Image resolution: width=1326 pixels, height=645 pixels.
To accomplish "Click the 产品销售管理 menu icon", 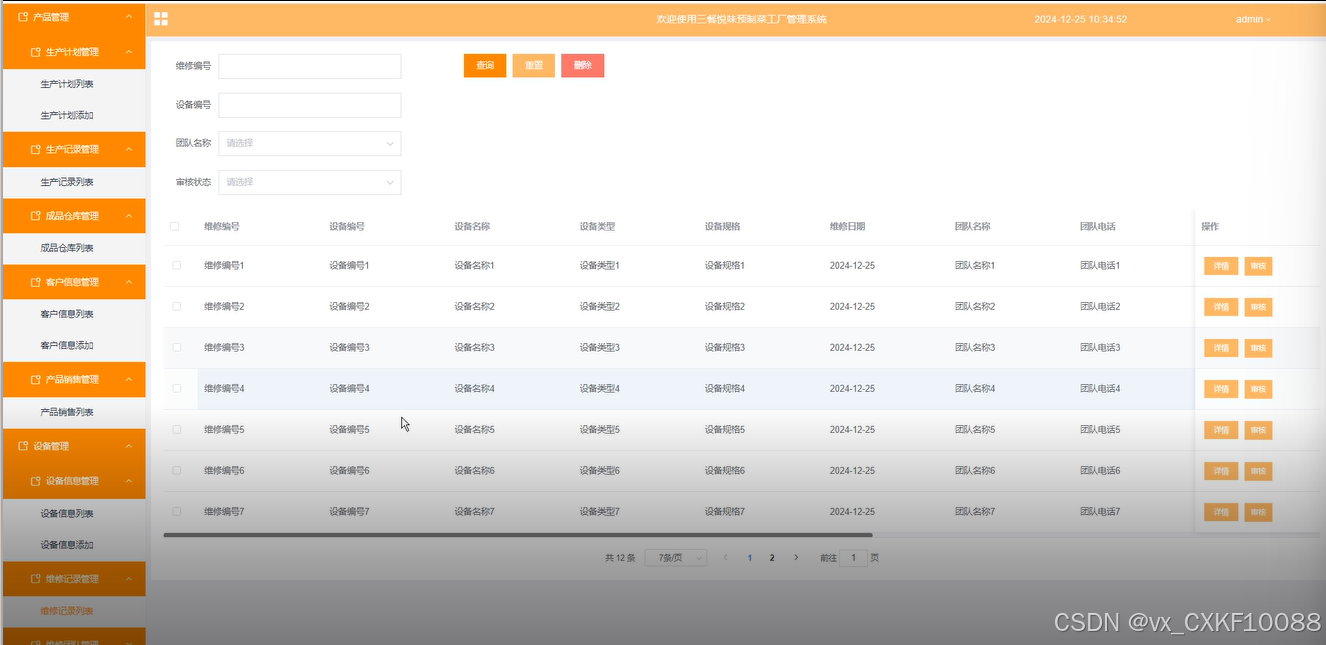I will [36, 379].
